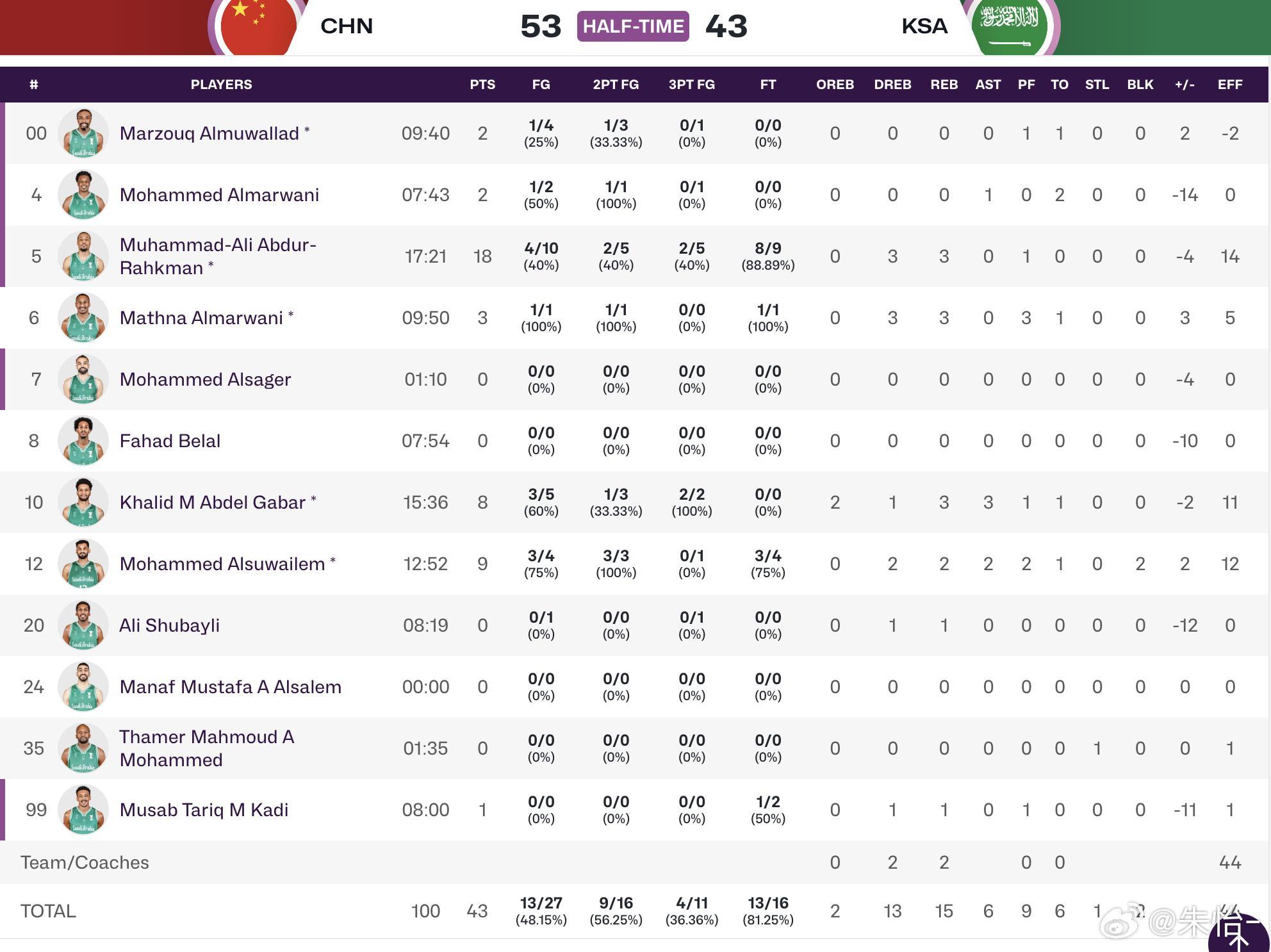This screenshot has width=1271, height=952.
Task: Open Mohammed Almarwani player profile link
Action: 219,195
